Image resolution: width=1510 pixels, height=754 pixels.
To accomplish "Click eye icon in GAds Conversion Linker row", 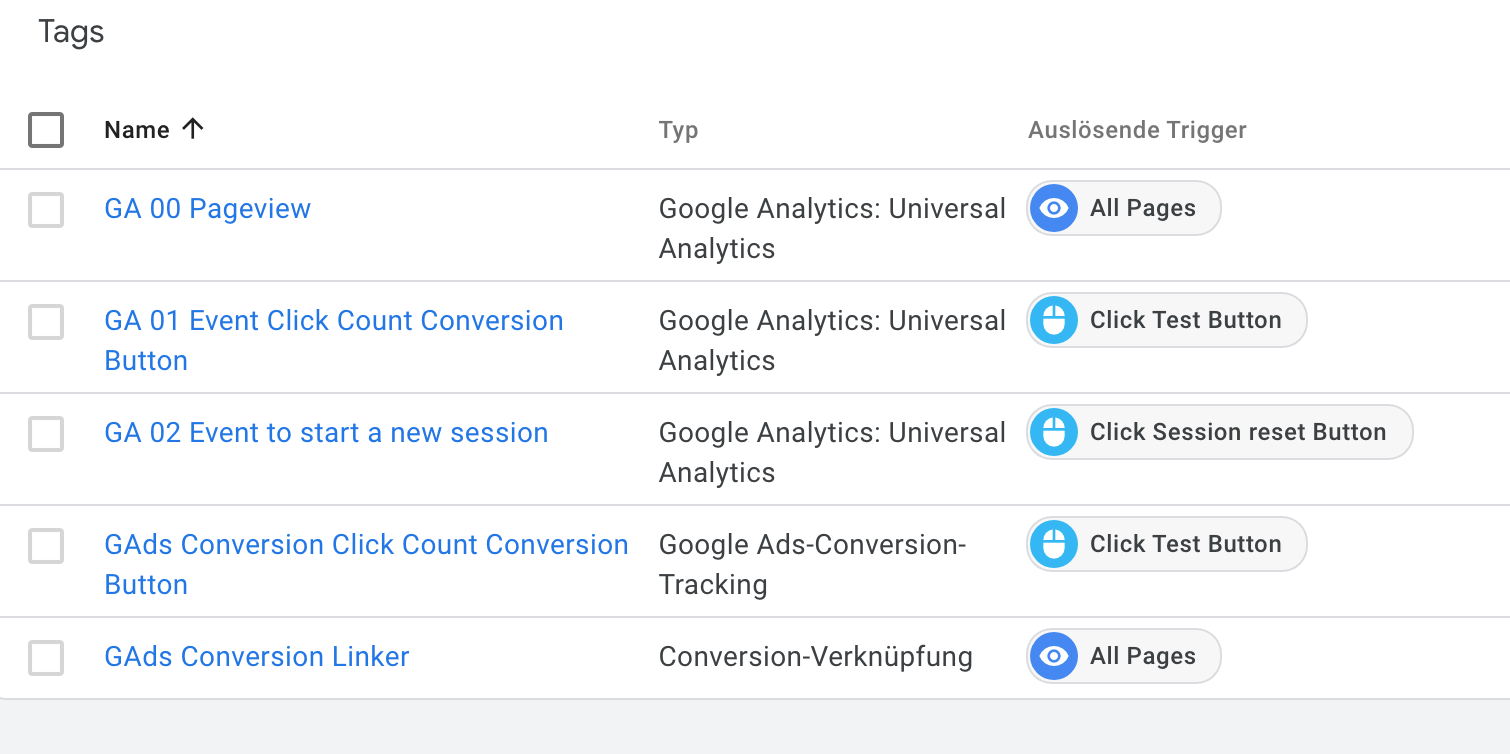I will [1053, 657].
